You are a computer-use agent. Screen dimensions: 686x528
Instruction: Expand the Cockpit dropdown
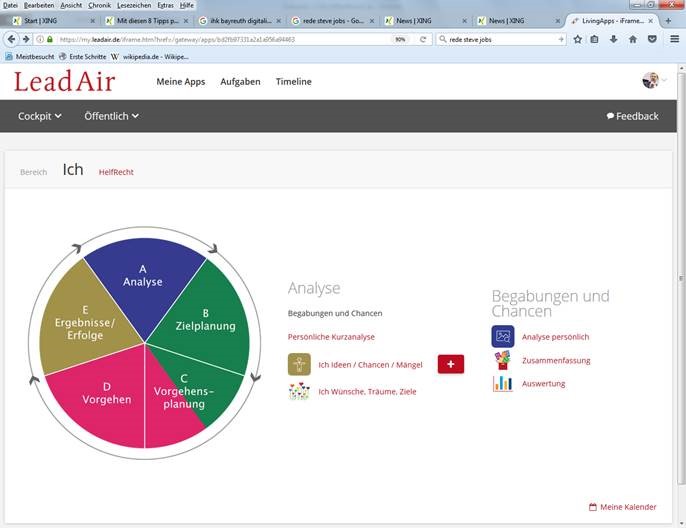click(x=40, y=116)
